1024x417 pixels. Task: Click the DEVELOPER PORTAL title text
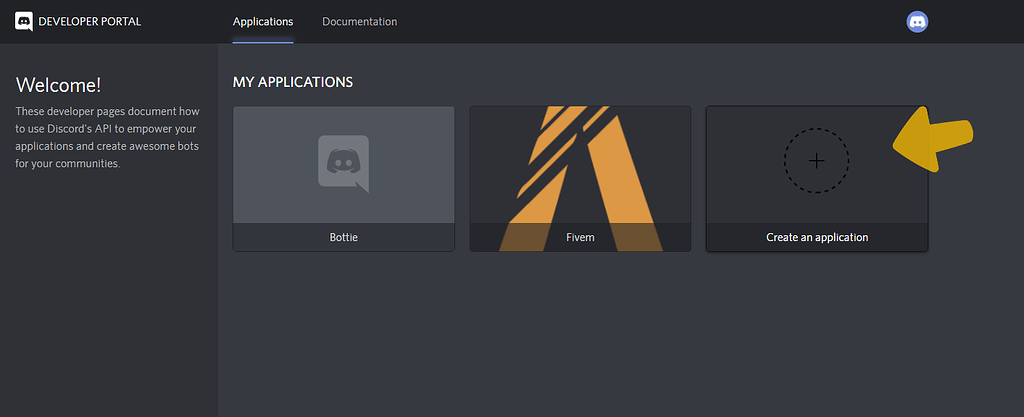pos(89,22)
